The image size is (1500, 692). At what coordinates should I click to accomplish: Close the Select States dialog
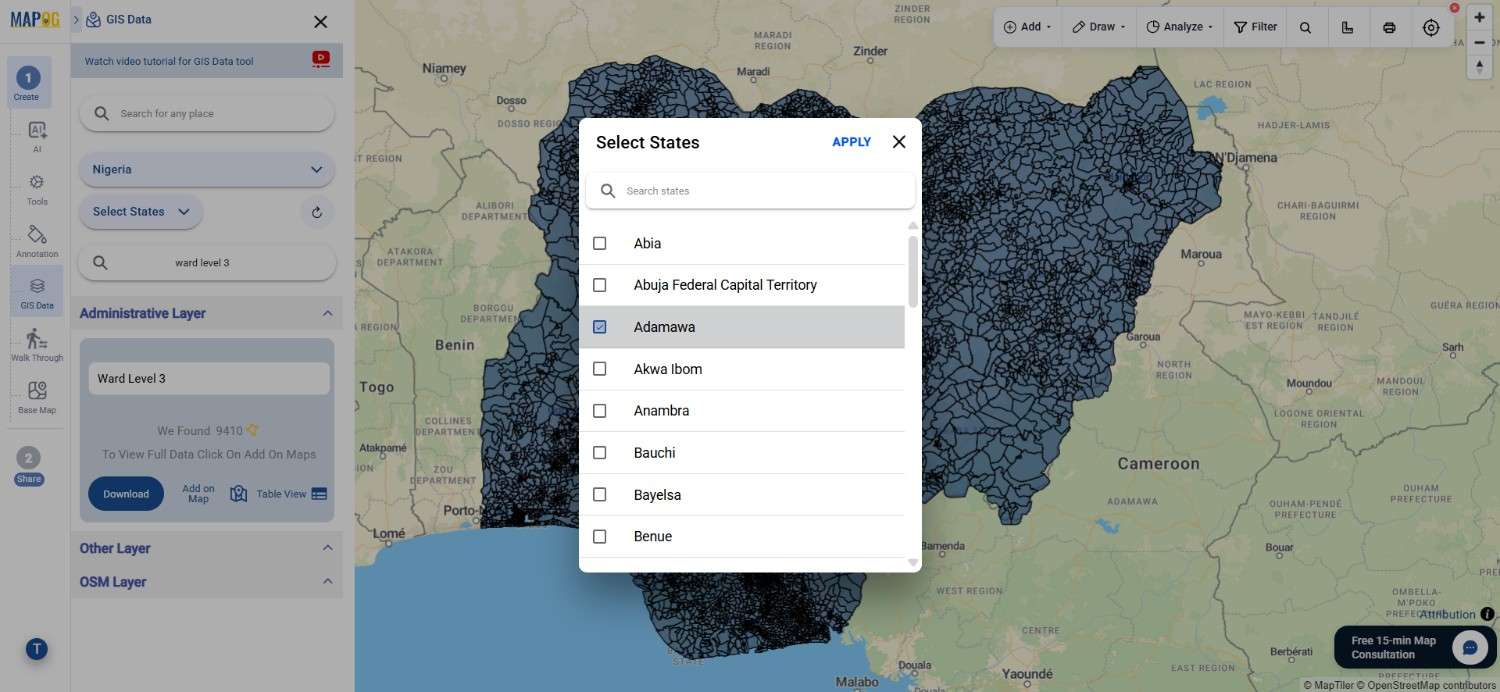click(x=899, y=142)
